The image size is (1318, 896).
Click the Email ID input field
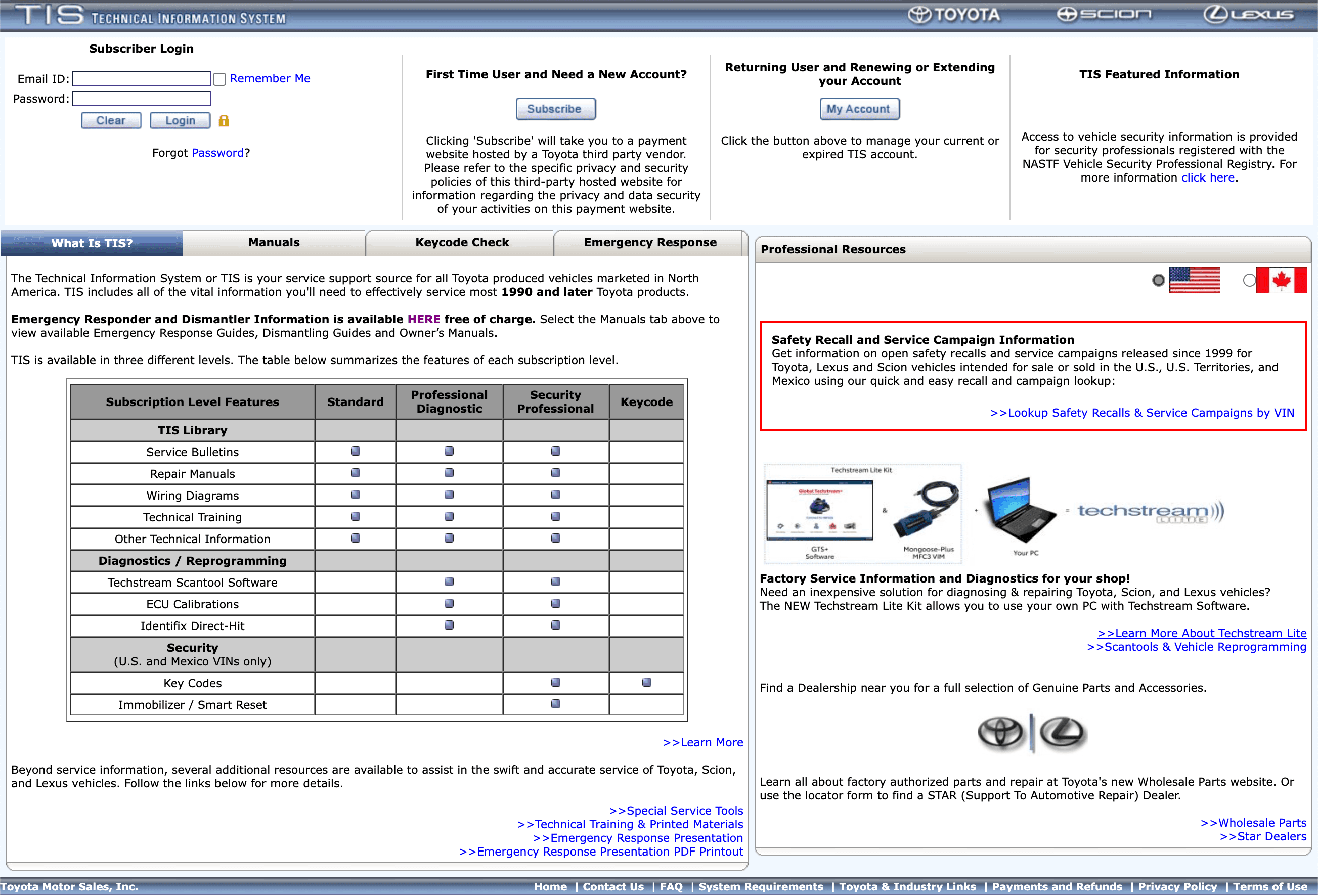click(142, 79)
